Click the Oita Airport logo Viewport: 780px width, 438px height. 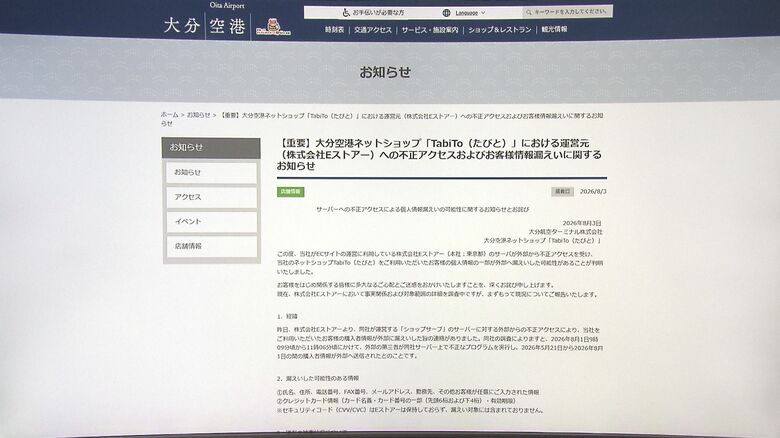point(204,21)
